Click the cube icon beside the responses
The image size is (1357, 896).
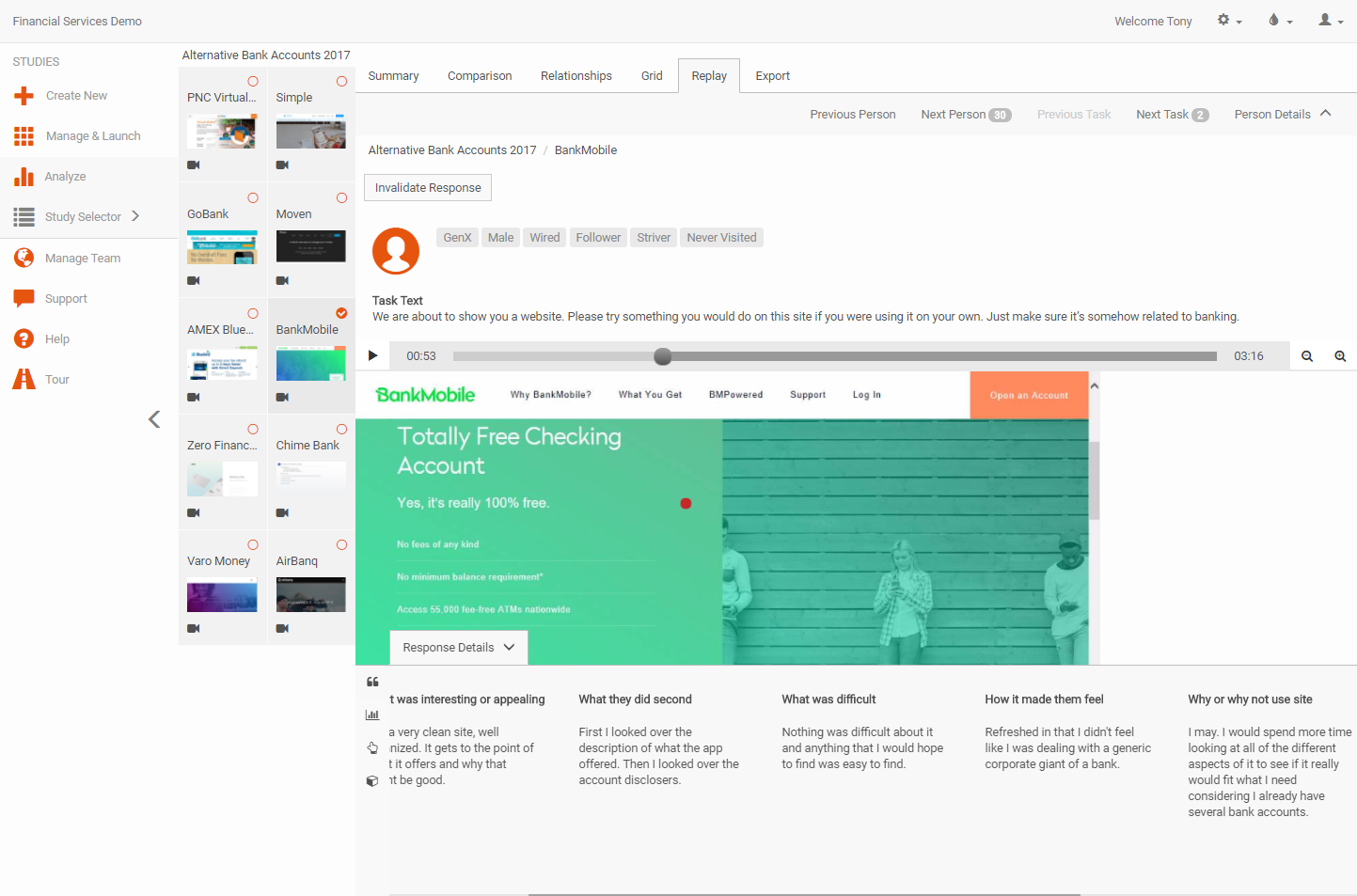(x=372, y=780)
